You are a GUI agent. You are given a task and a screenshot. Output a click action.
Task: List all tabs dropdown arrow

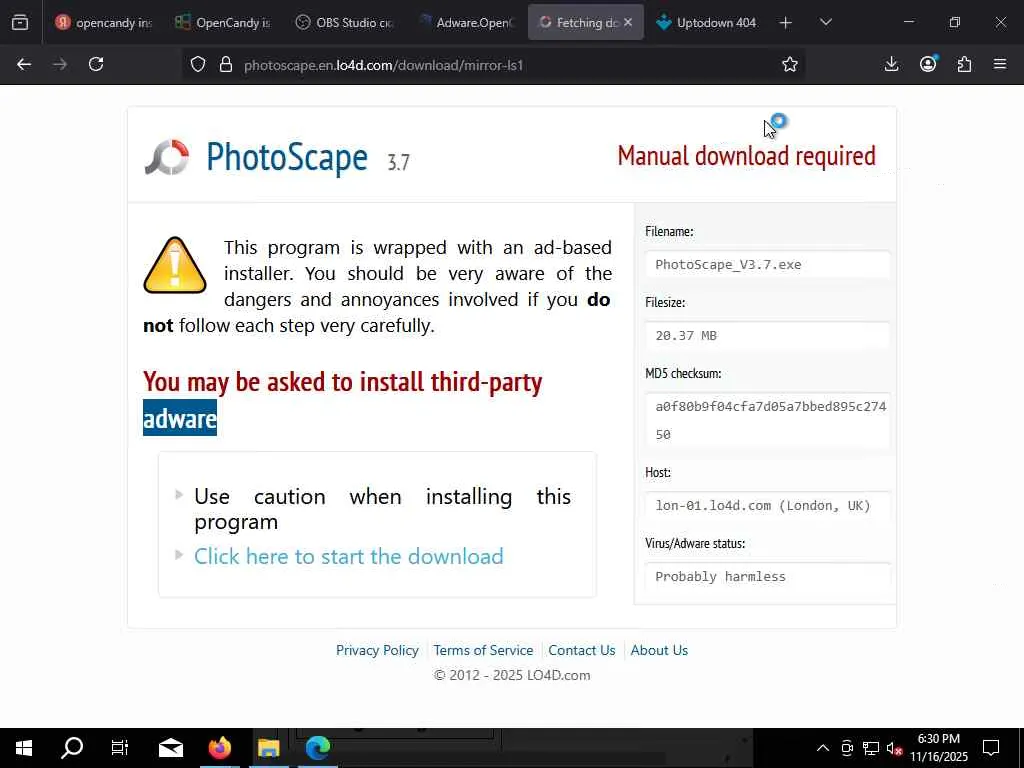click(x=825, y=23)
